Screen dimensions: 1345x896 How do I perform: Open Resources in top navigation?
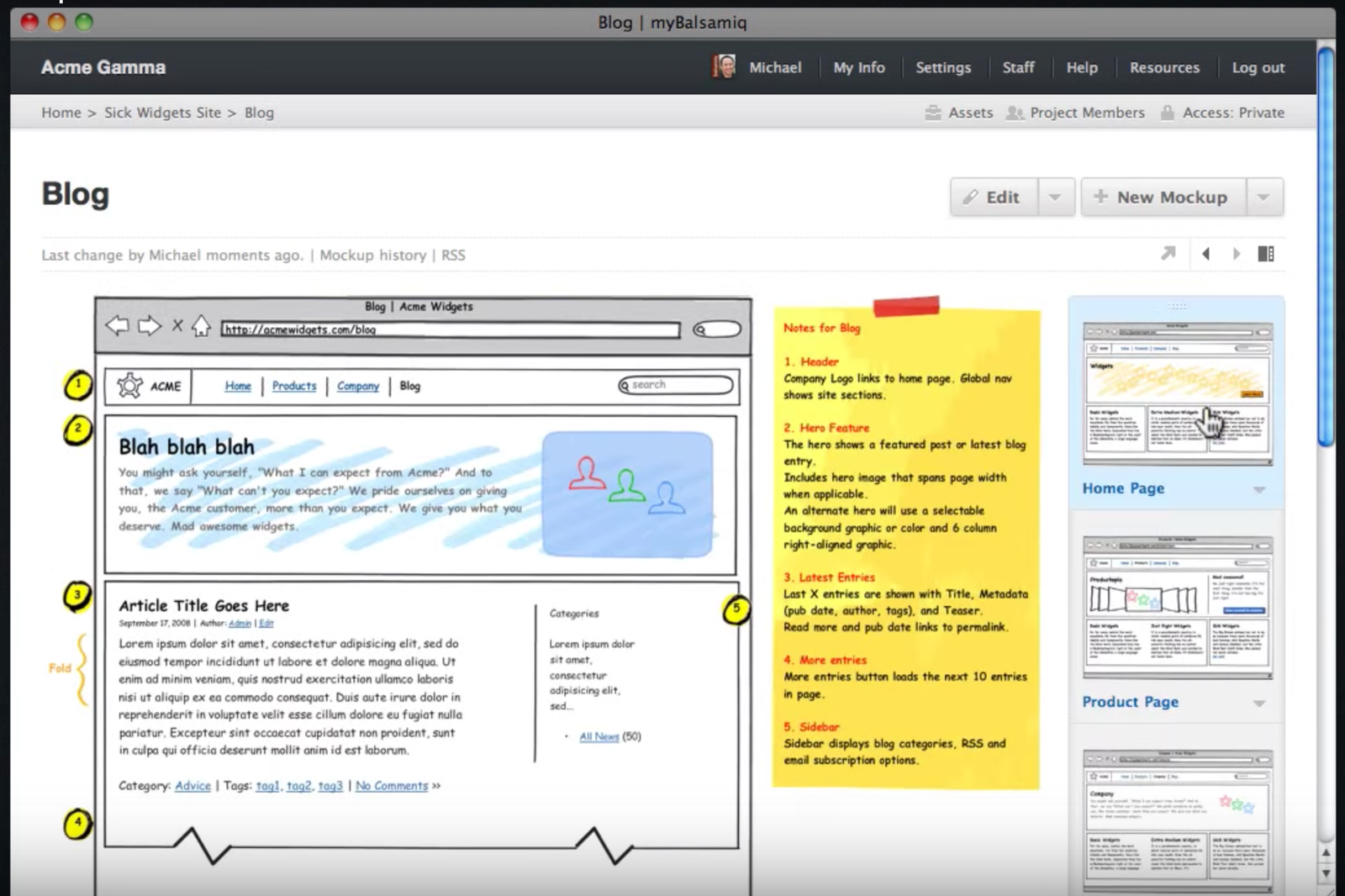[1164, 67]
